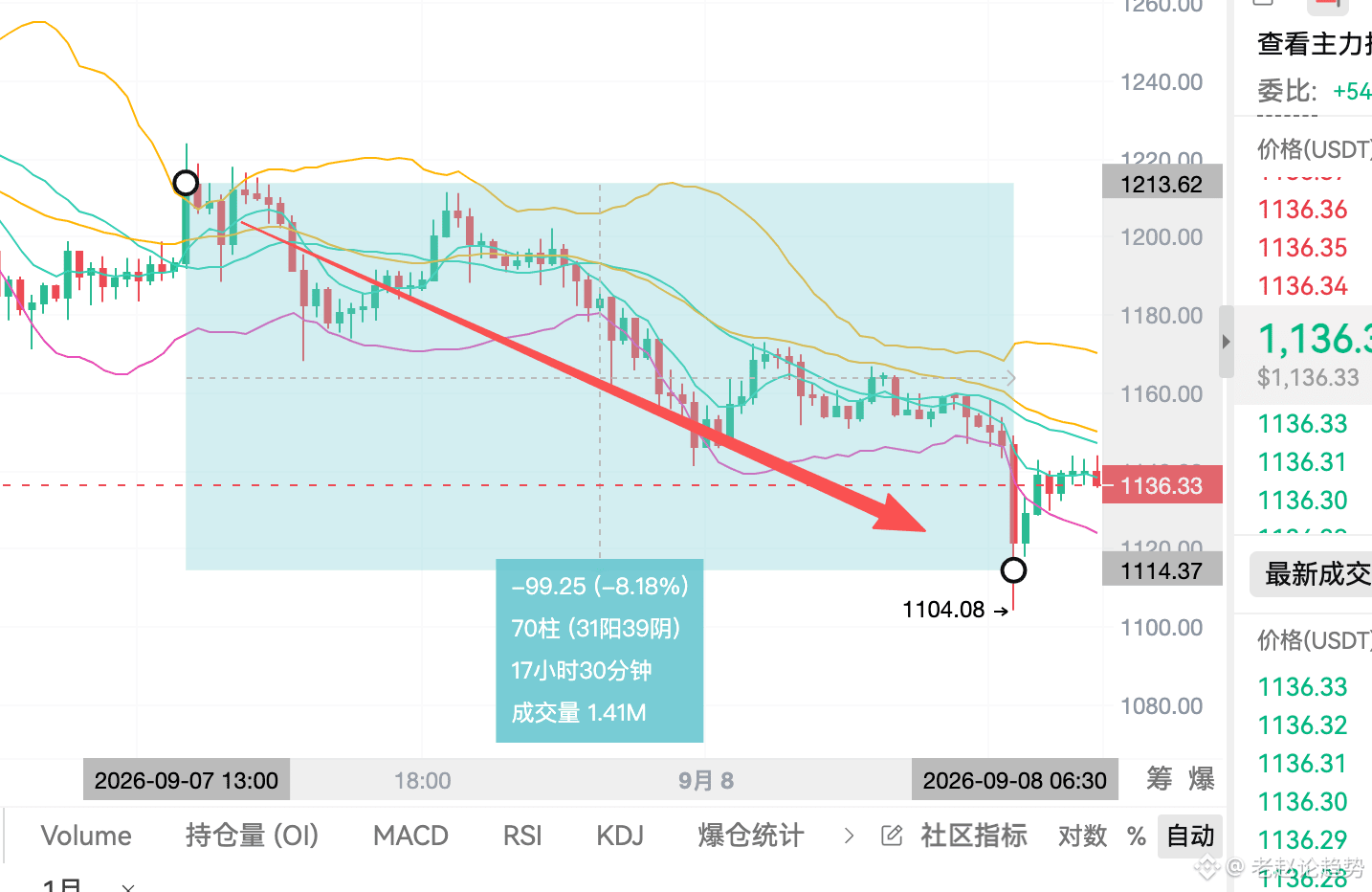1372x892 pixels.
Task: Click the 筹 chip distribution icon
Action: [1160, 779]
